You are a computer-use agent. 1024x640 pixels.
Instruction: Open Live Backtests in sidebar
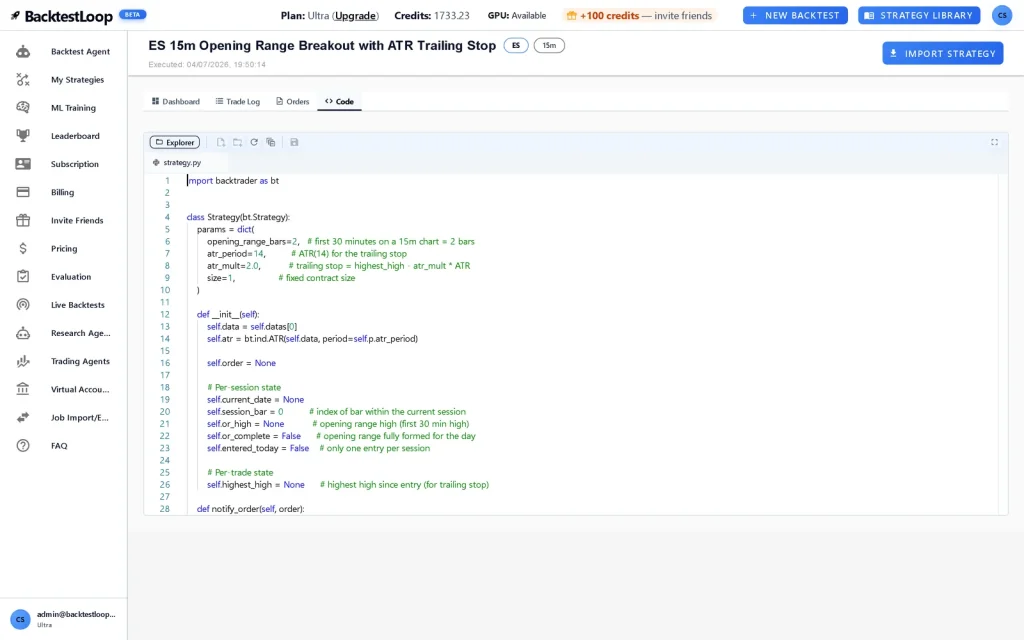(63, 304)
